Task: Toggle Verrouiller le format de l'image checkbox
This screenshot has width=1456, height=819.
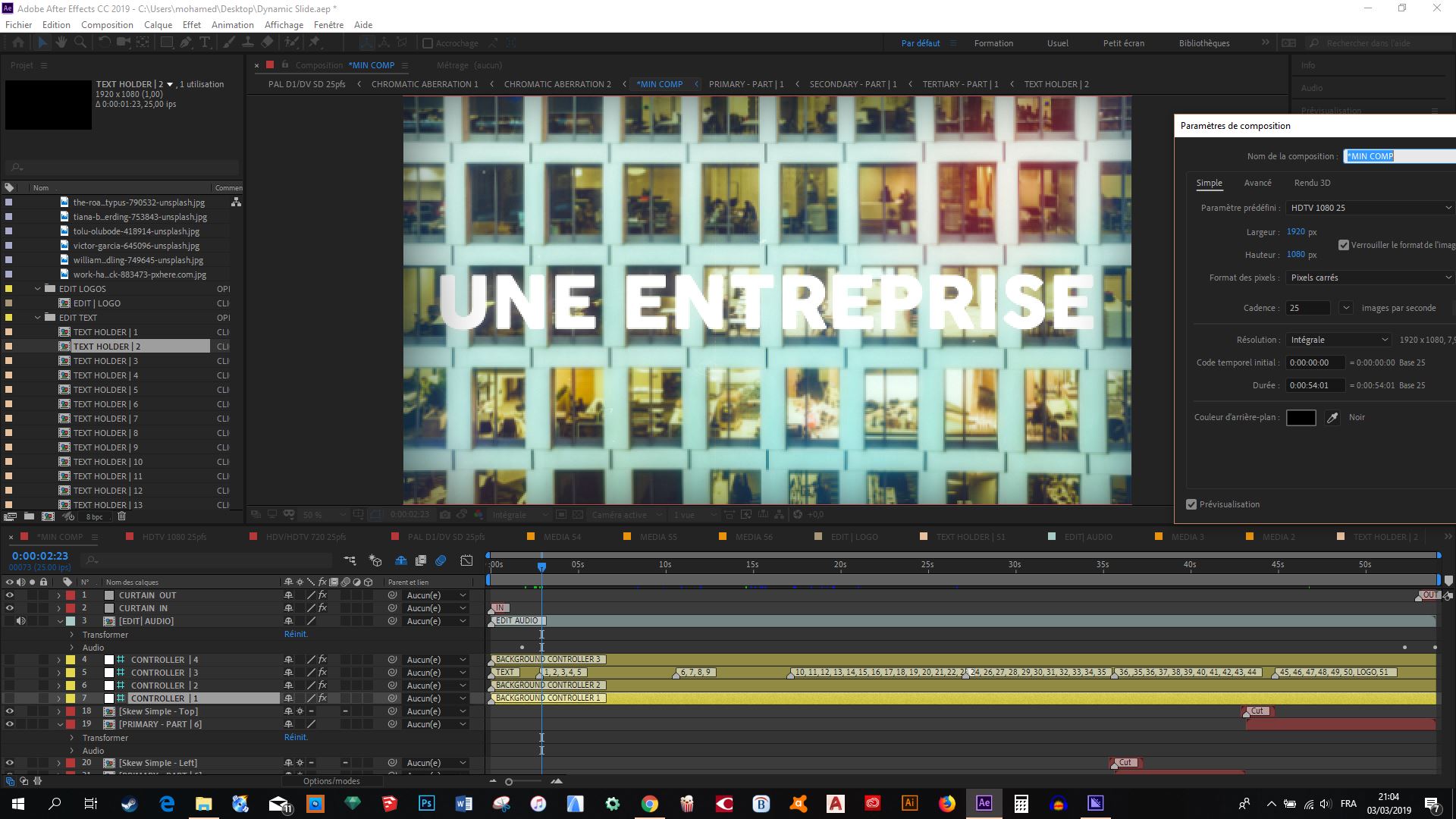Action: click(x=1344, y=245)
